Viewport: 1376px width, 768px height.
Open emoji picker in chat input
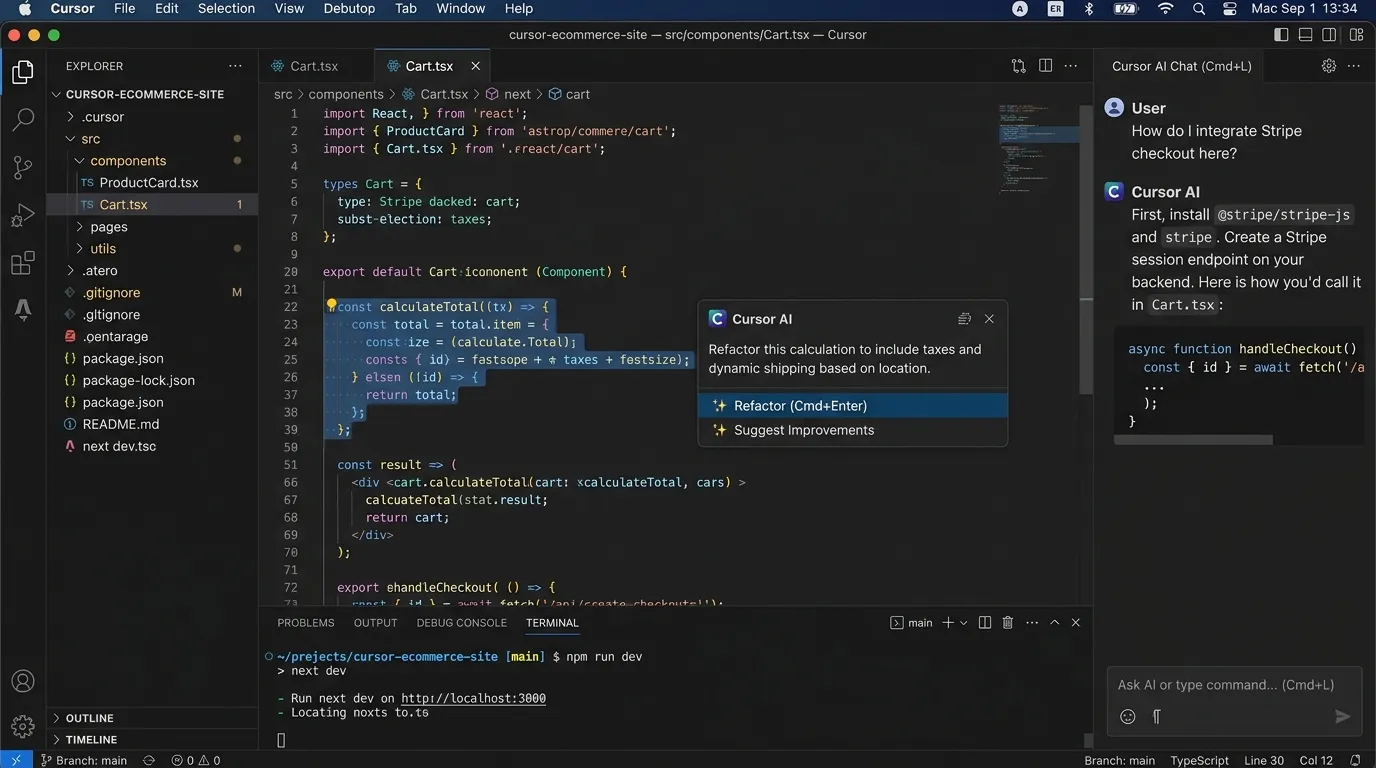(x=1128, y=716)
